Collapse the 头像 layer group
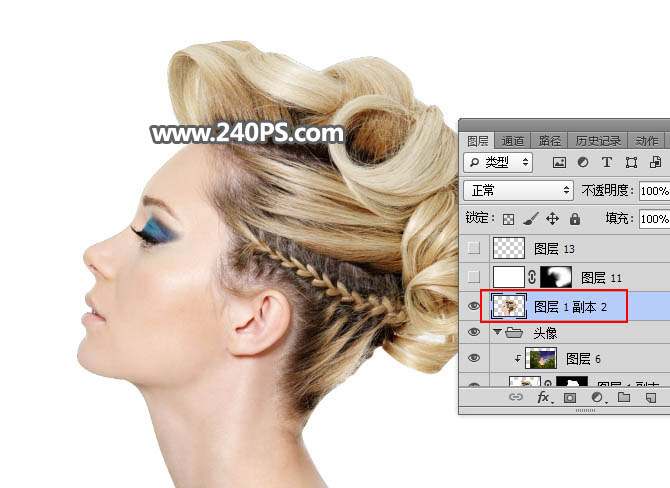Screen dimensions: 670x488 click(x=497, y=332)
